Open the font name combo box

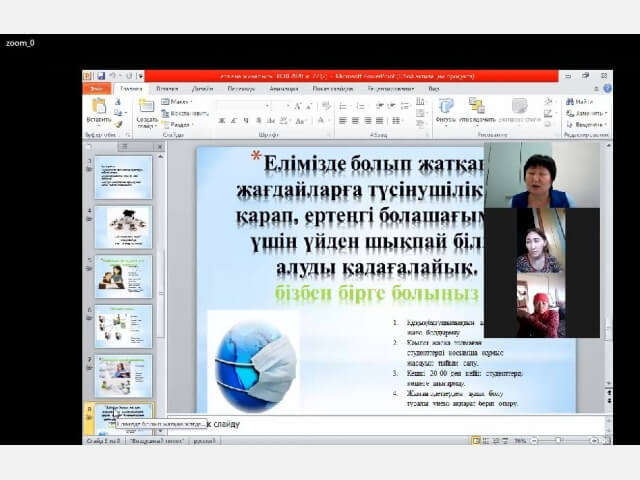pos(244,106)
